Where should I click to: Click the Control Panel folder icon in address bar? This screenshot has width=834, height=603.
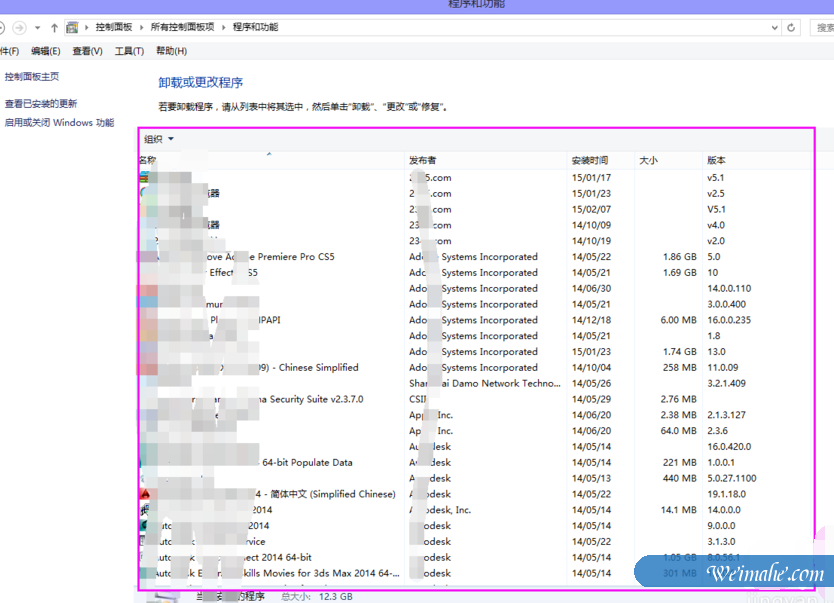coord(71,27)
